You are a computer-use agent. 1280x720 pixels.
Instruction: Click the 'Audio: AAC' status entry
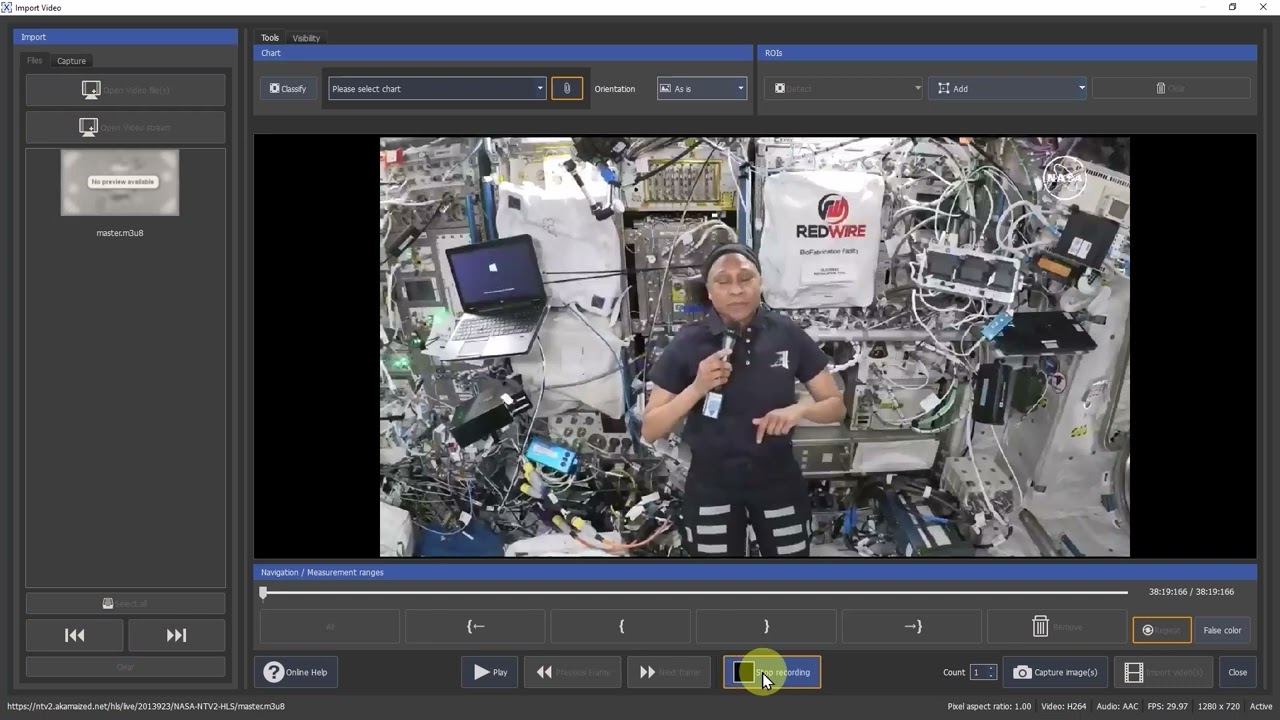1117,706
